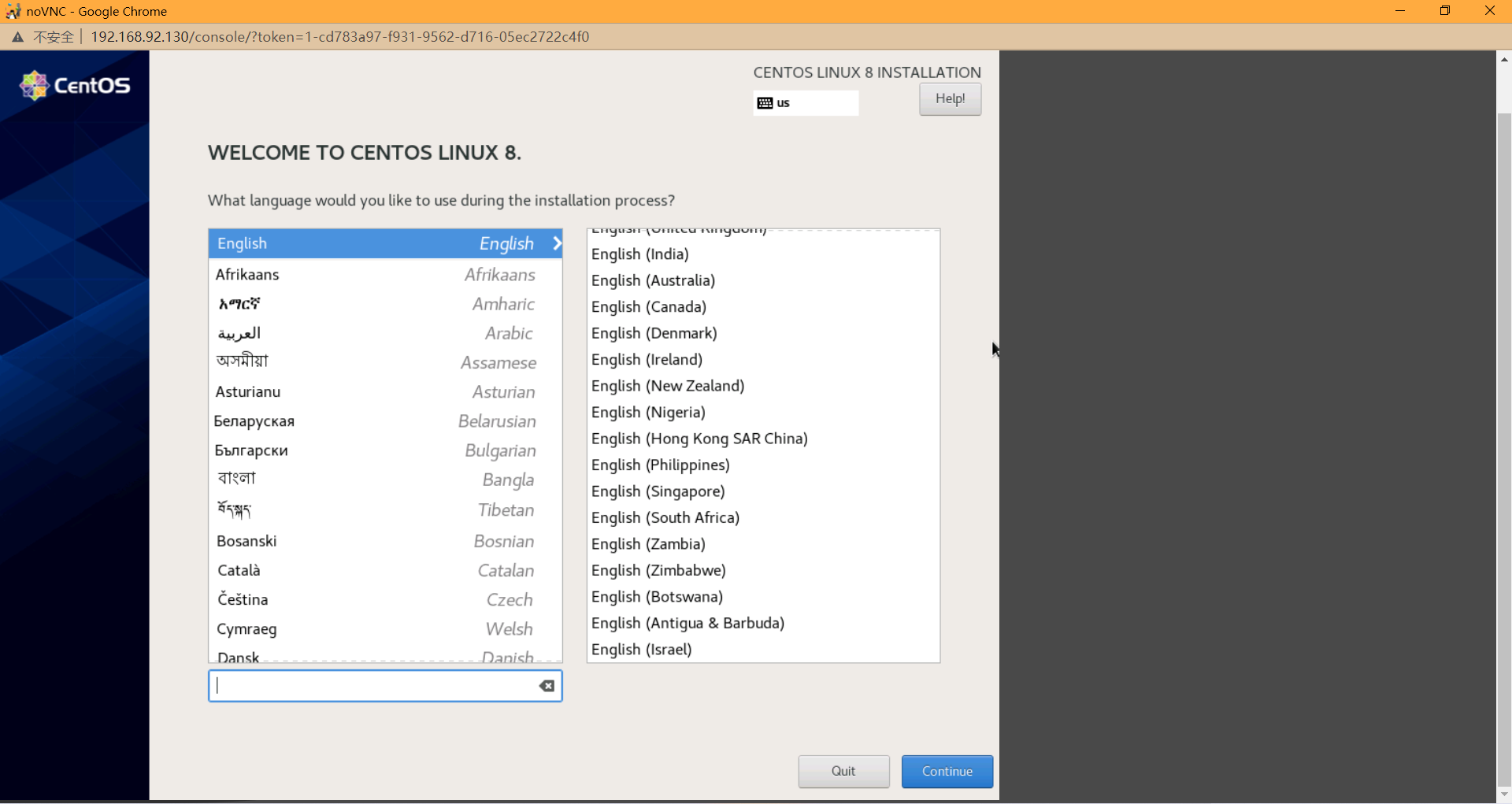Choose English (Ireland) locale
The width and height of the screenshot is (1512, 804).
[763, 360]
